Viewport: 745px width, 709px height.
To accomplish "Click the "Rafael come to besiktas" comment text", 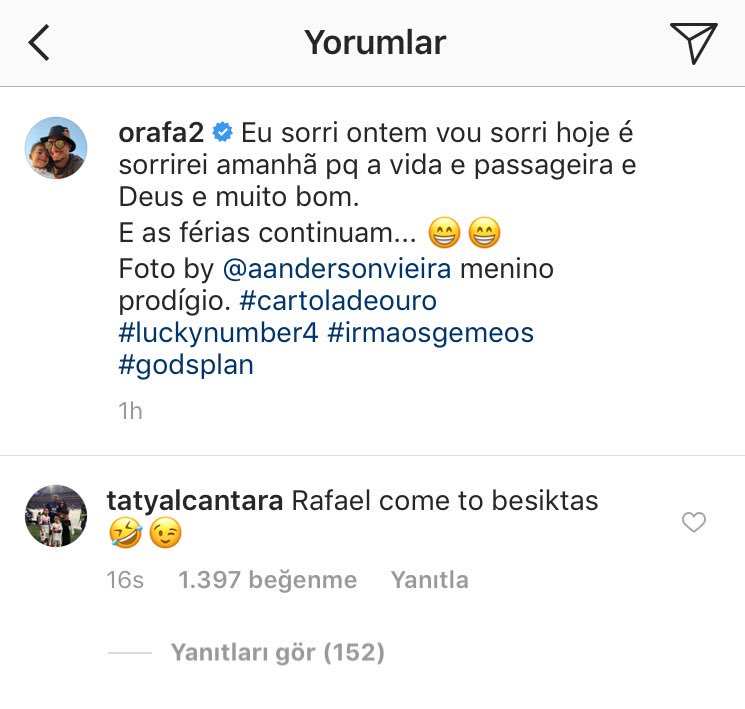I will 444,500.
